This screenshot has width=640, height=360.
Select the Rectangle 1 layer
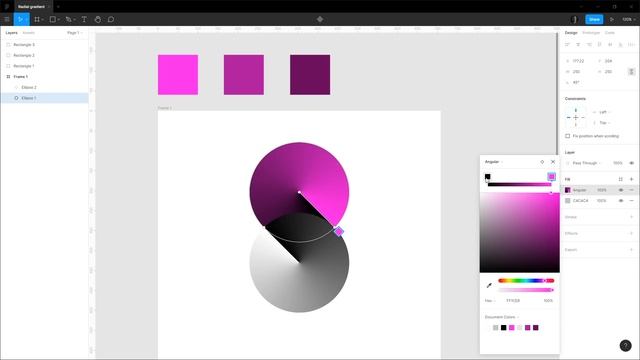click(44, 66)
